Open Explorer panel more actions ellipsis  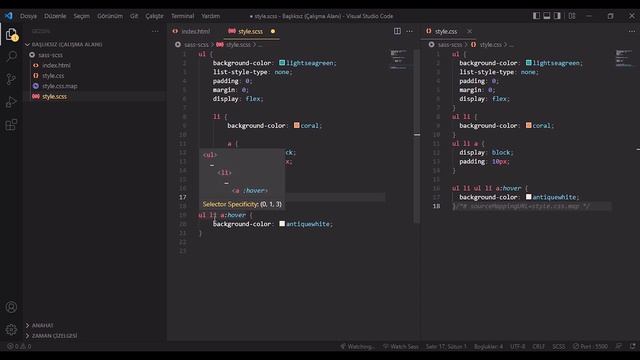tap(155, 31)
